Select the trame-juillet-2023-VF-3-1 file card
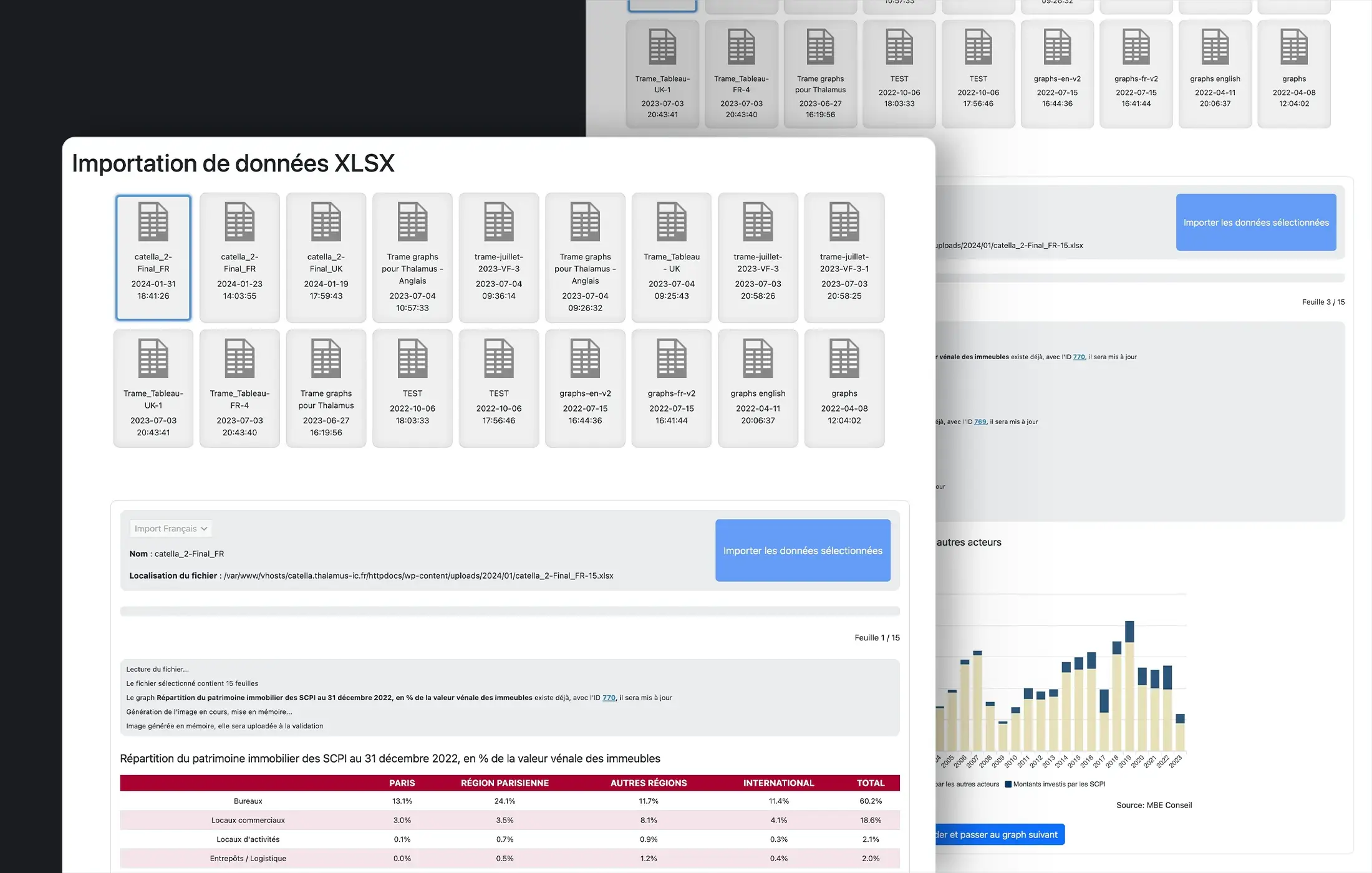 pyautogui.click(x=844, y=258)
